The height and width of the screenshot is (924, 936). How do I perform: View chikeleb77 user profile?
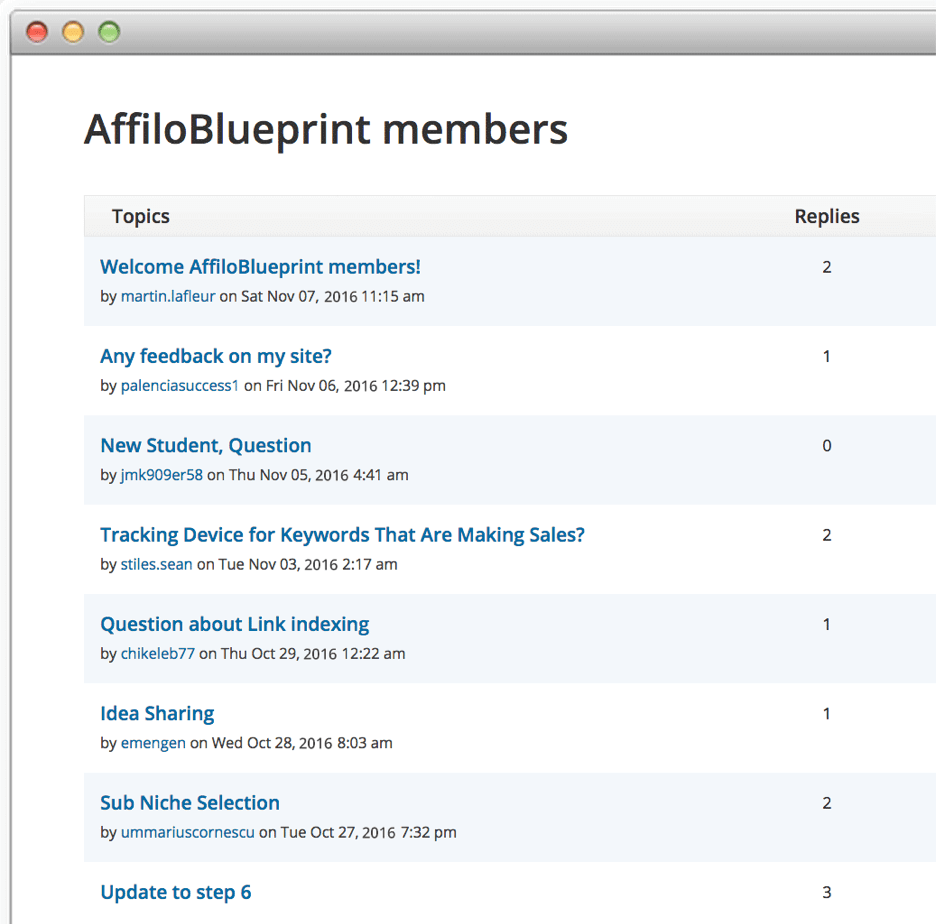pyautogui.click(x=158, y=654)
